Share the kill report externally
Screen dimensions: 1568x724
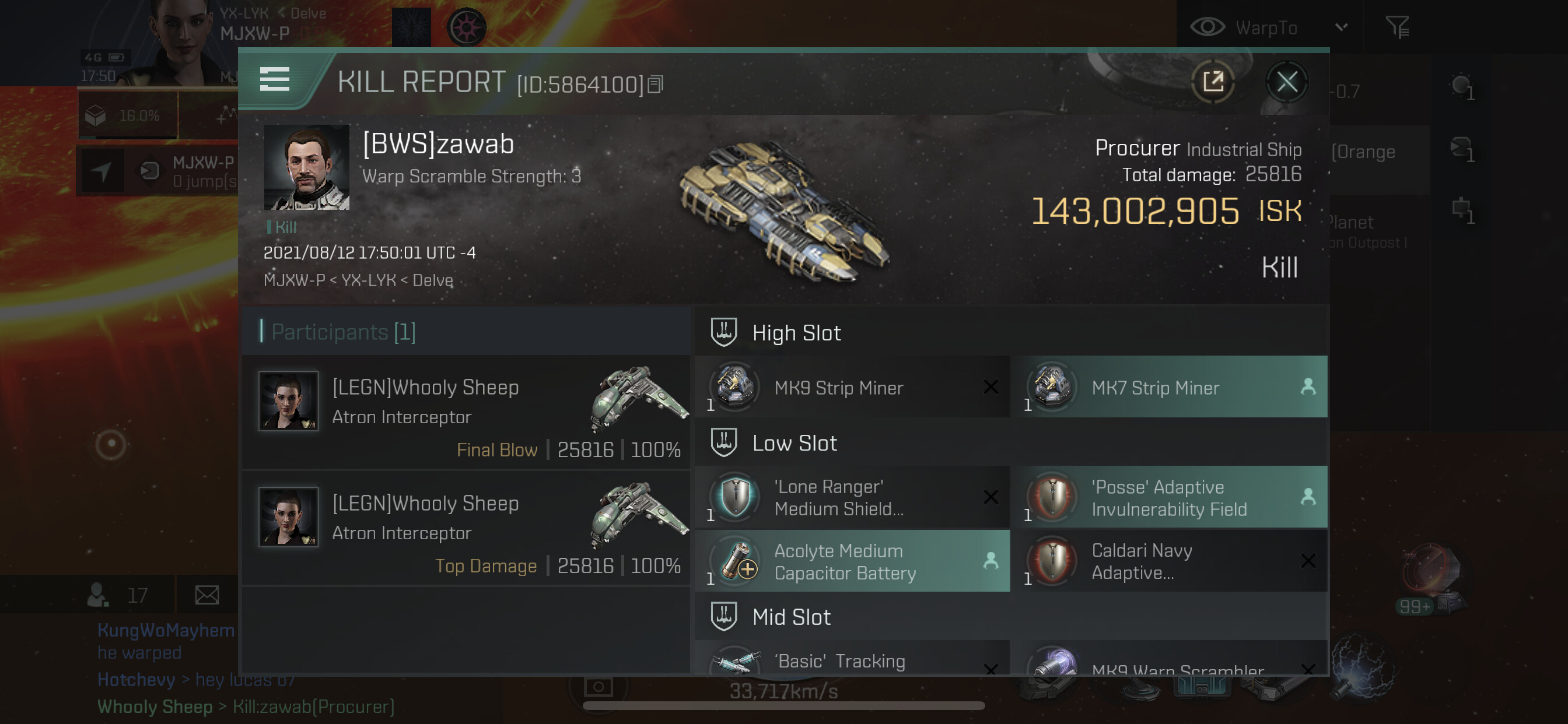tap(1213, 82)
